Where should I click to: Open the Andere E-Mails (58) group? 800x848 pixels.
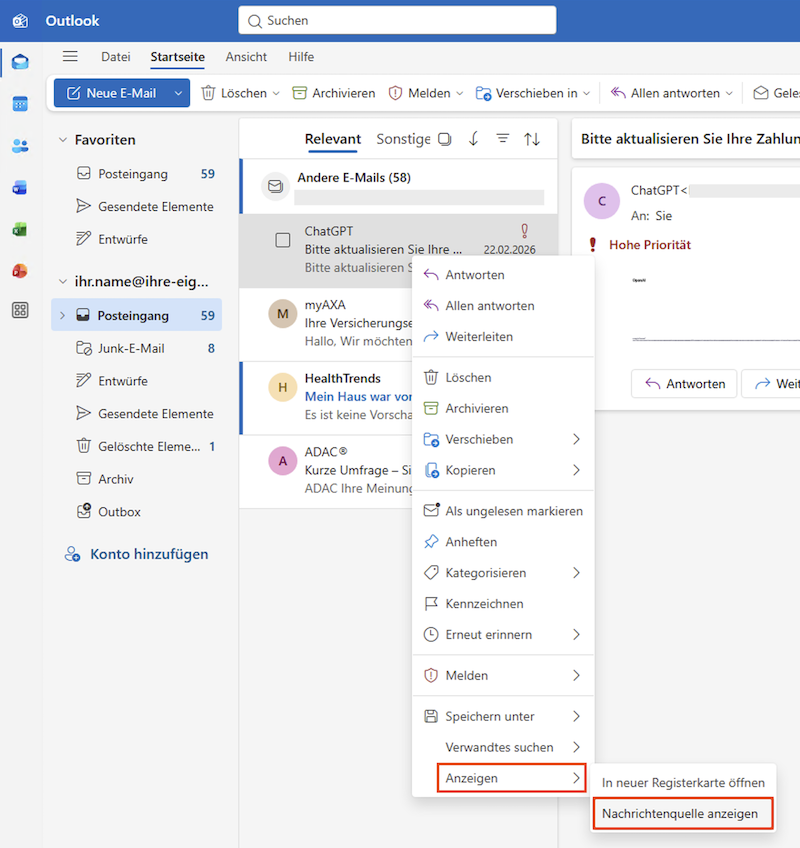pos(399,187)
